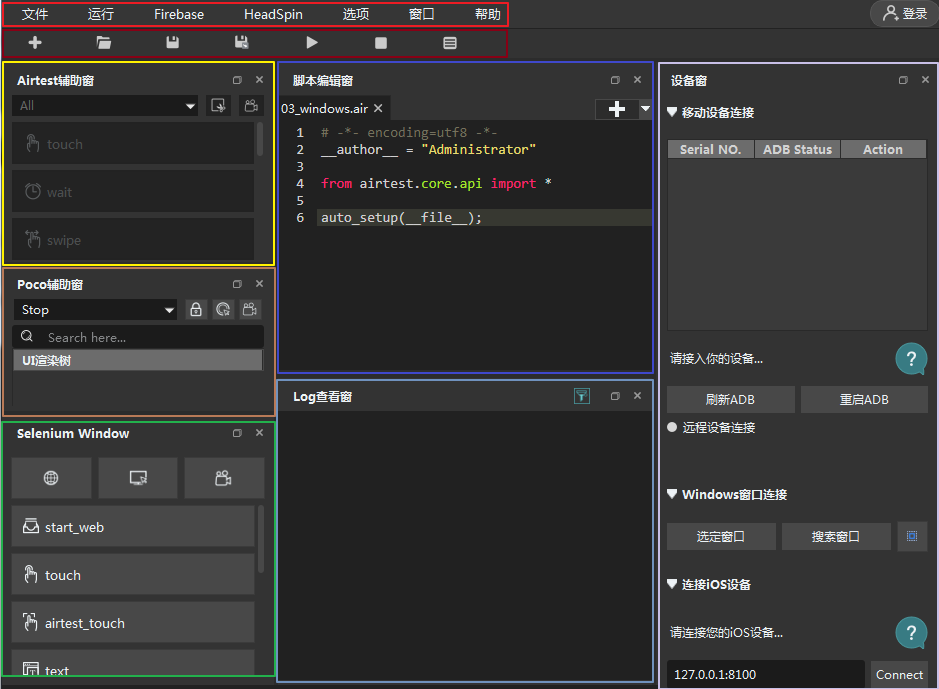Add a new tab with the editor plus button
Image resolution: width=939 pixels, height=689 pixels.
pyautogui.click(x=617, y=109)
